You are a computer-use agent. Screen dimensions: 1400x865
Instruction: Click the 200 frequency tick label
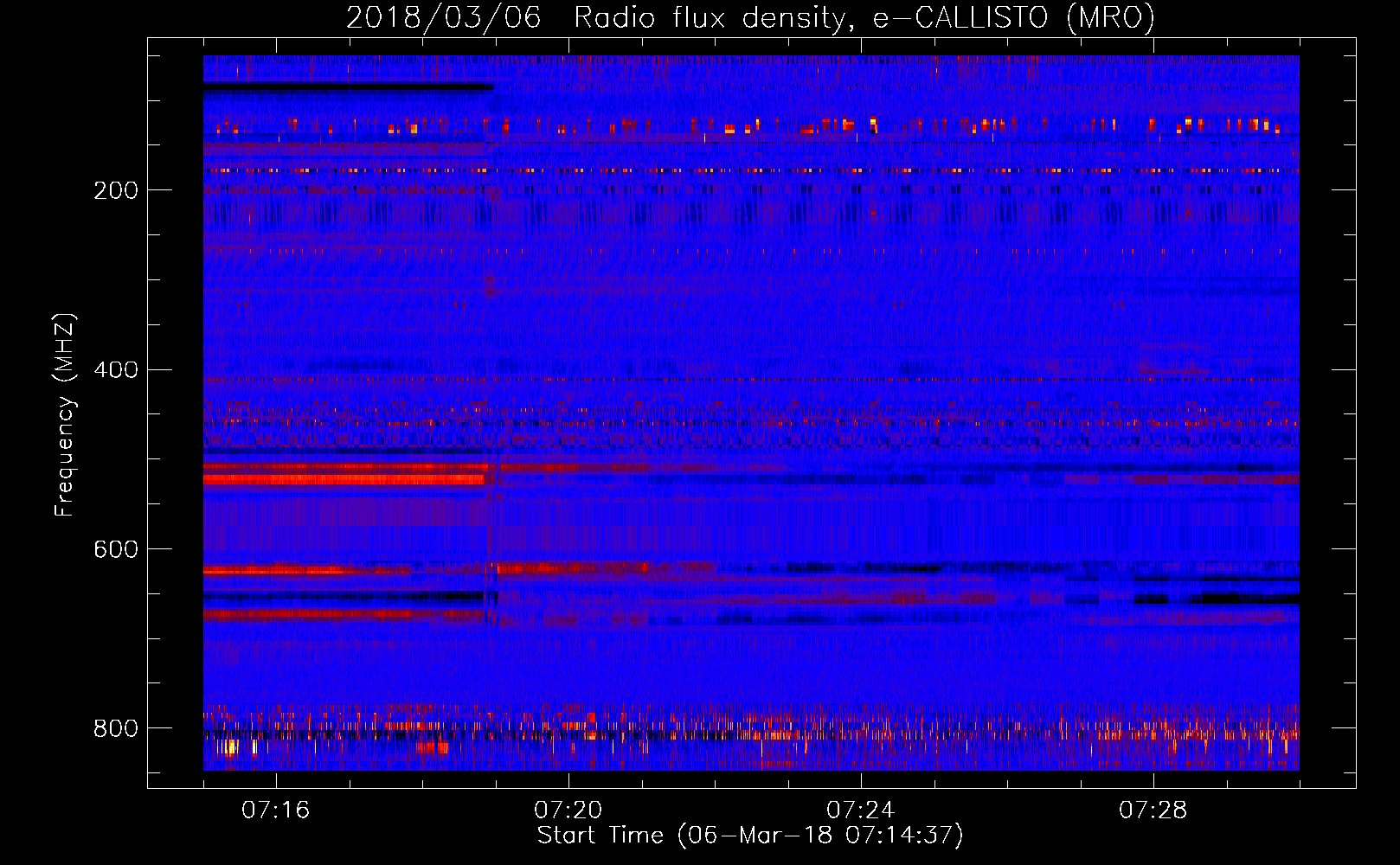click(x=116, y=190)
